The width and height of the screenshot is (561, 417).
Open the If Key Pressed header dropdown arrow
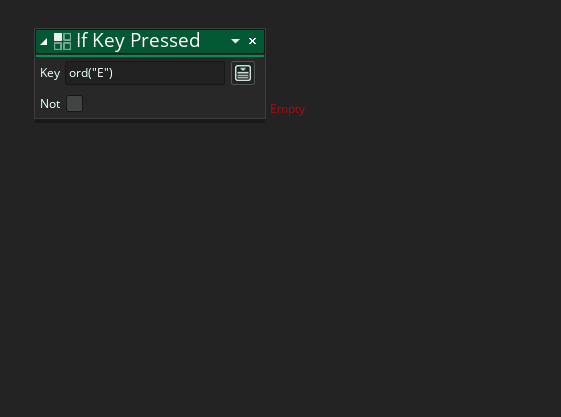pos(235,41)
